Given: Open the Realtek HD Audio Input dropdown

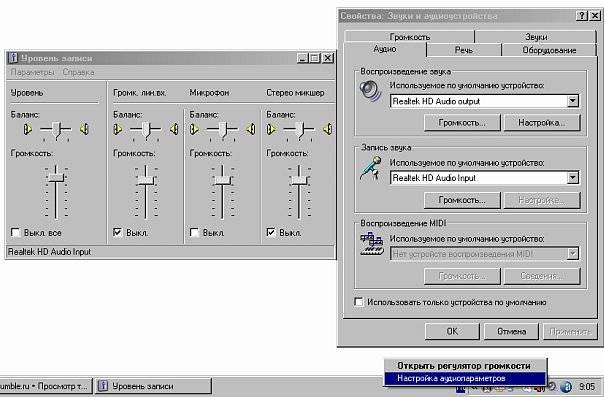Looking at the screenshot, I should pos(573,178).
